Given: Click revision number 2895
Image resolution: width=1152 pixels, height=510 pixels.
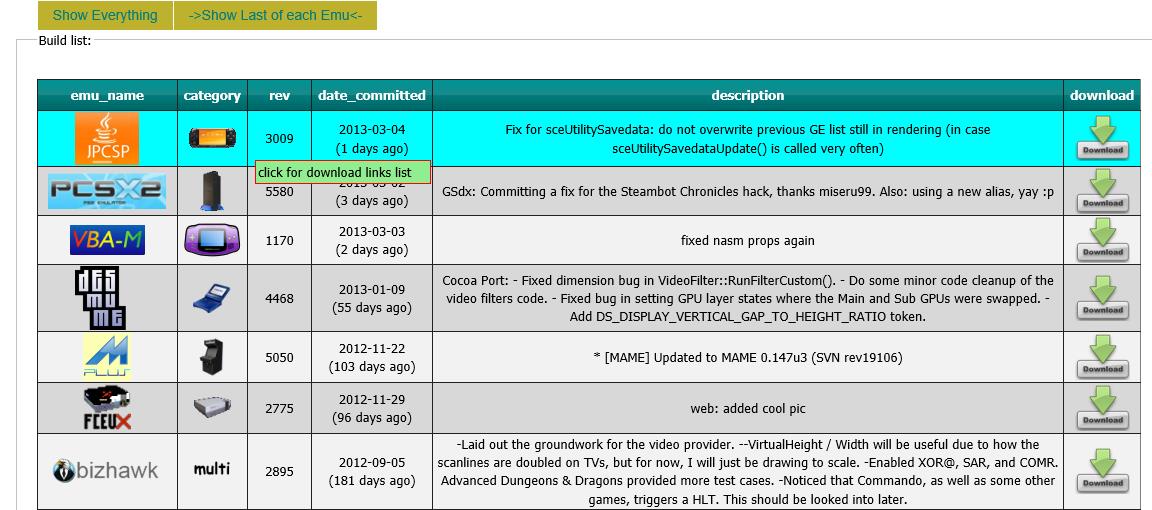Looking at the screenshot, I should pyautogui.click(x=279, y=472).
